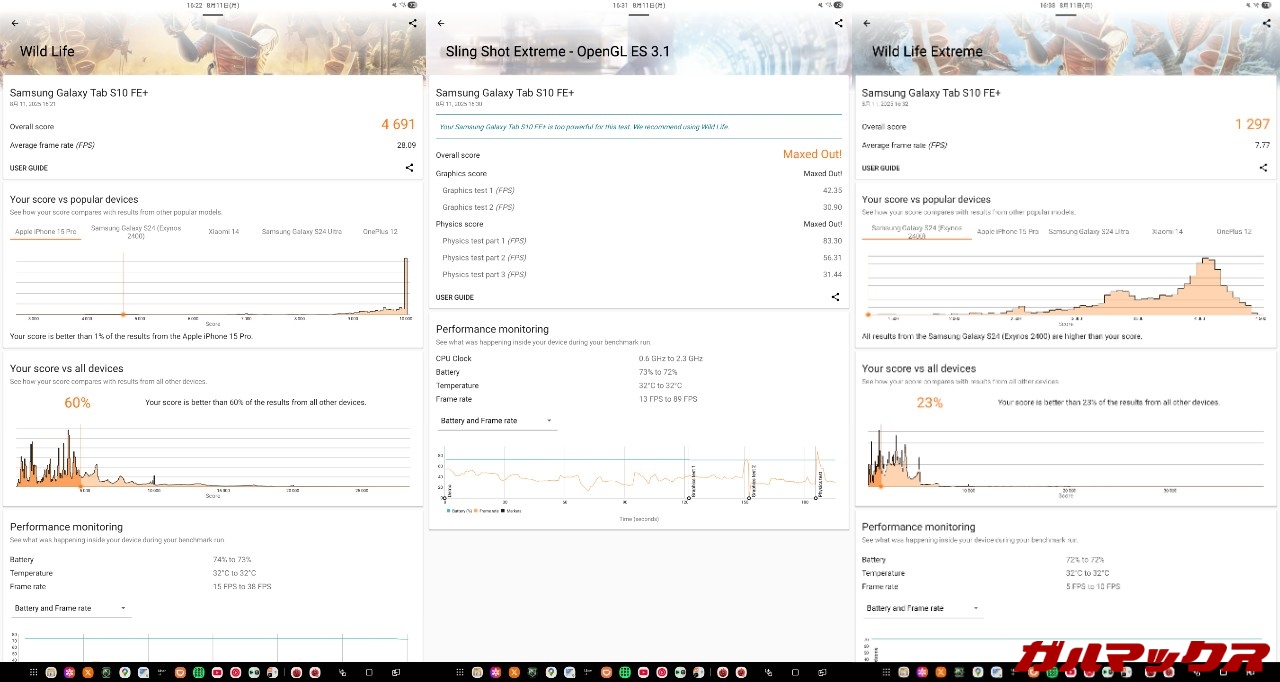Open USER GUIDE link under the 4 691 score
The image size is (1280, 682).
pos(29,168)
